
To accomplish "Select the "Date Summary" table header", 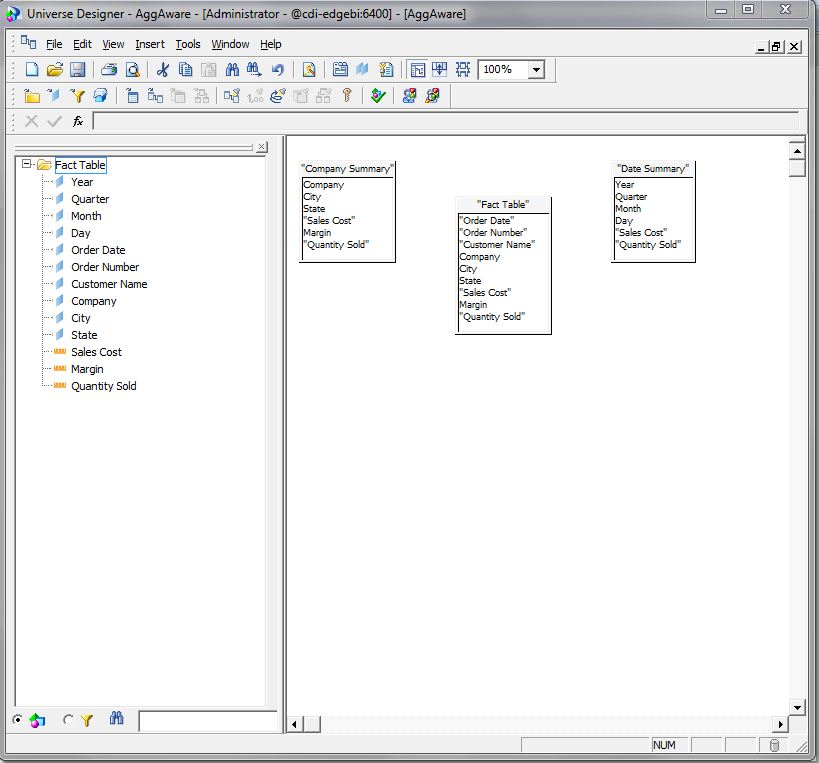I will tap(653, 169).
